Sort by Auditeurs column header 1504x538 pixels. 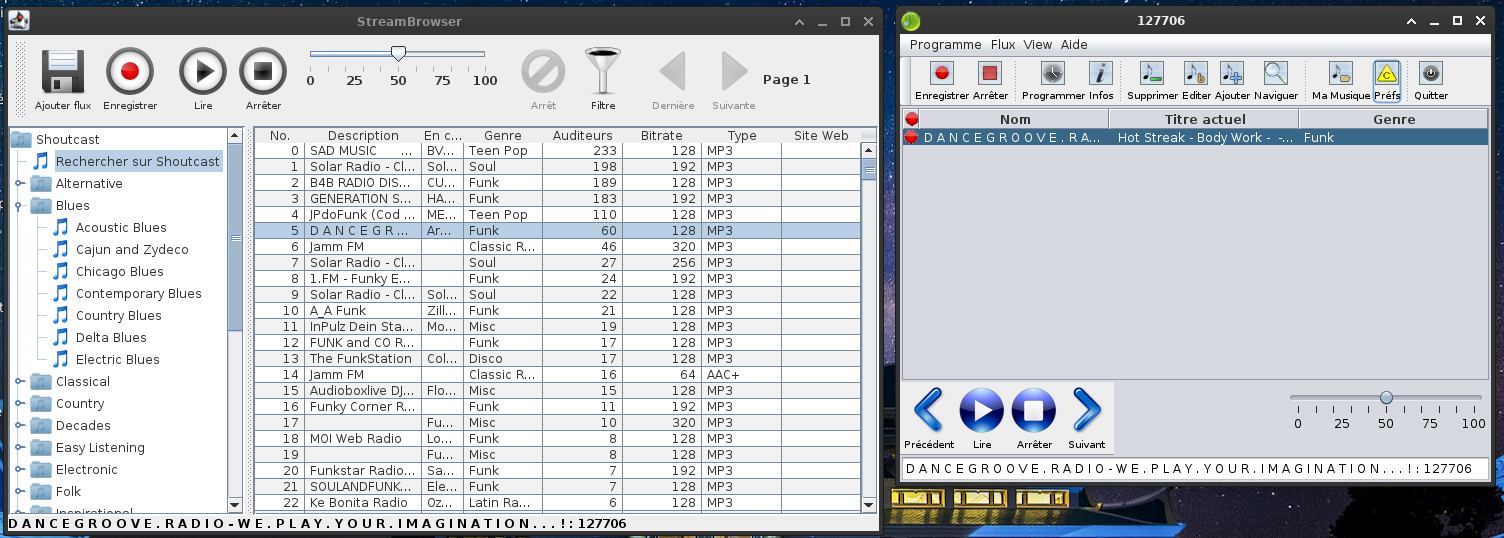[x=583, y=136]
